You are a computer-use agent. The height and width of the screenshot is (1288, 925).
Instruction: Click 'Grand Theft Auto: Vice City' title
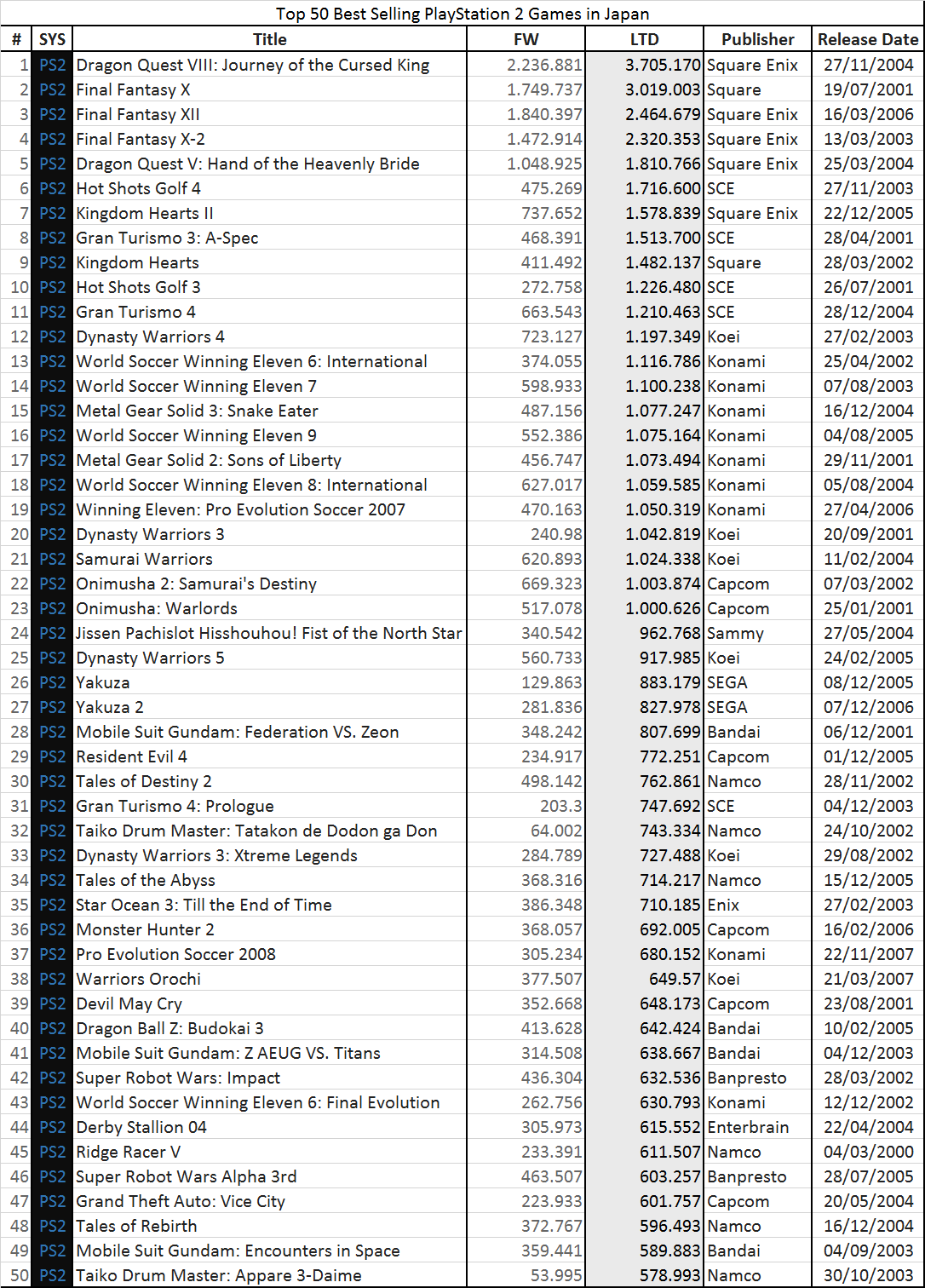pyautogui.click(x=181, y=1201)
